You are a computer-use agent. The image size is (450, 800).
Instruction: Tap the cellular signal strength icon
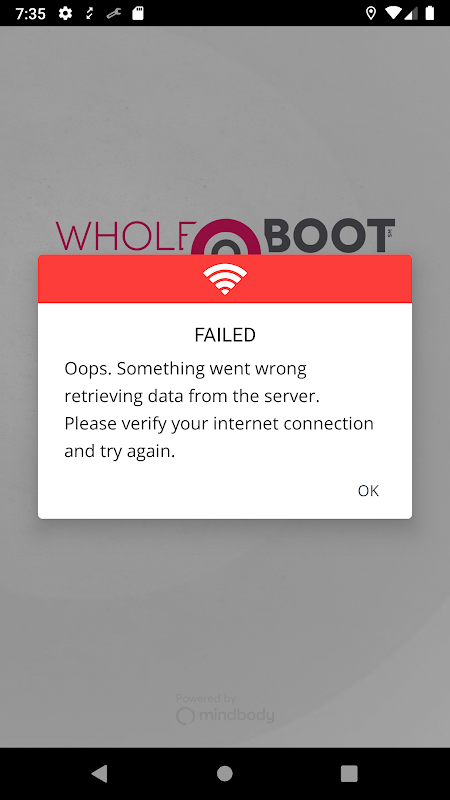point(411,13)
